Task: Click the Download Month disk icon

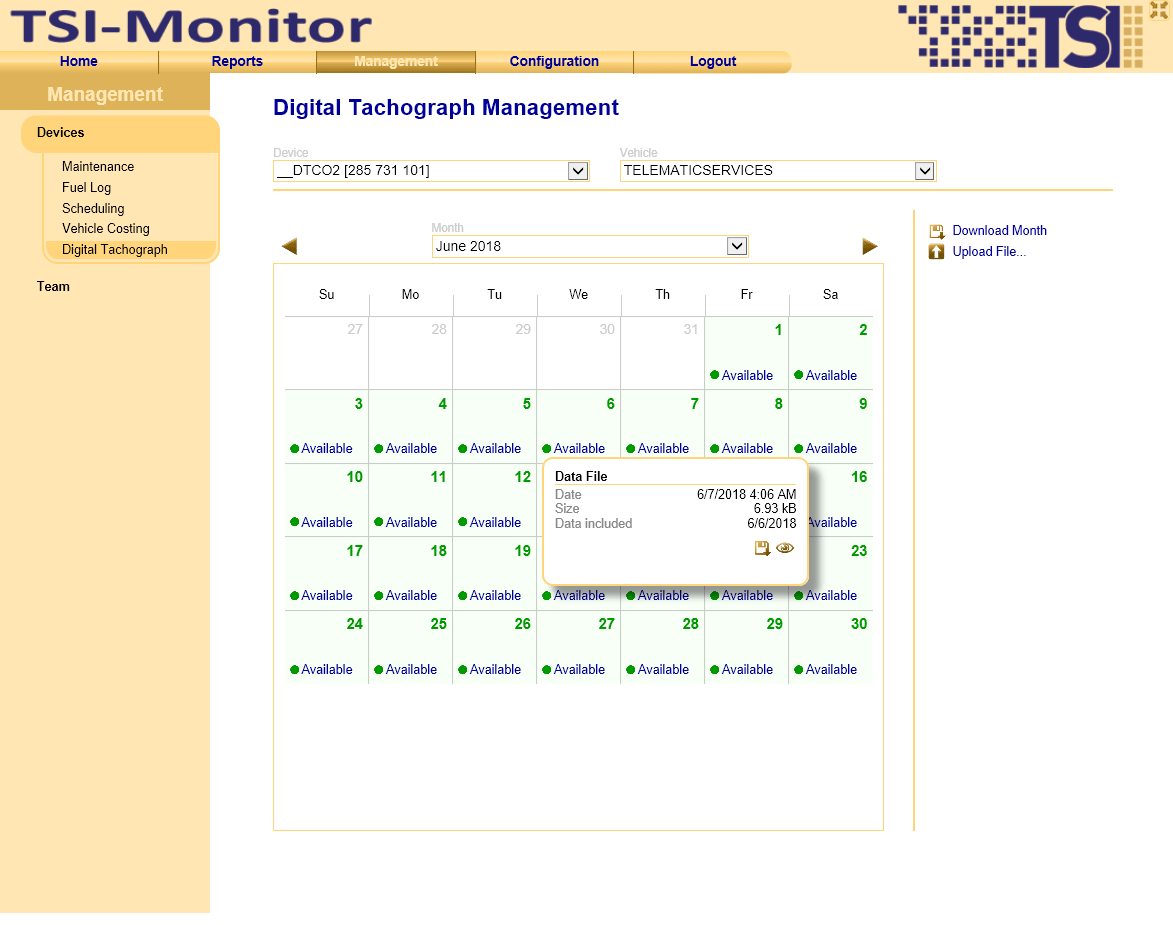Action: 937,231
